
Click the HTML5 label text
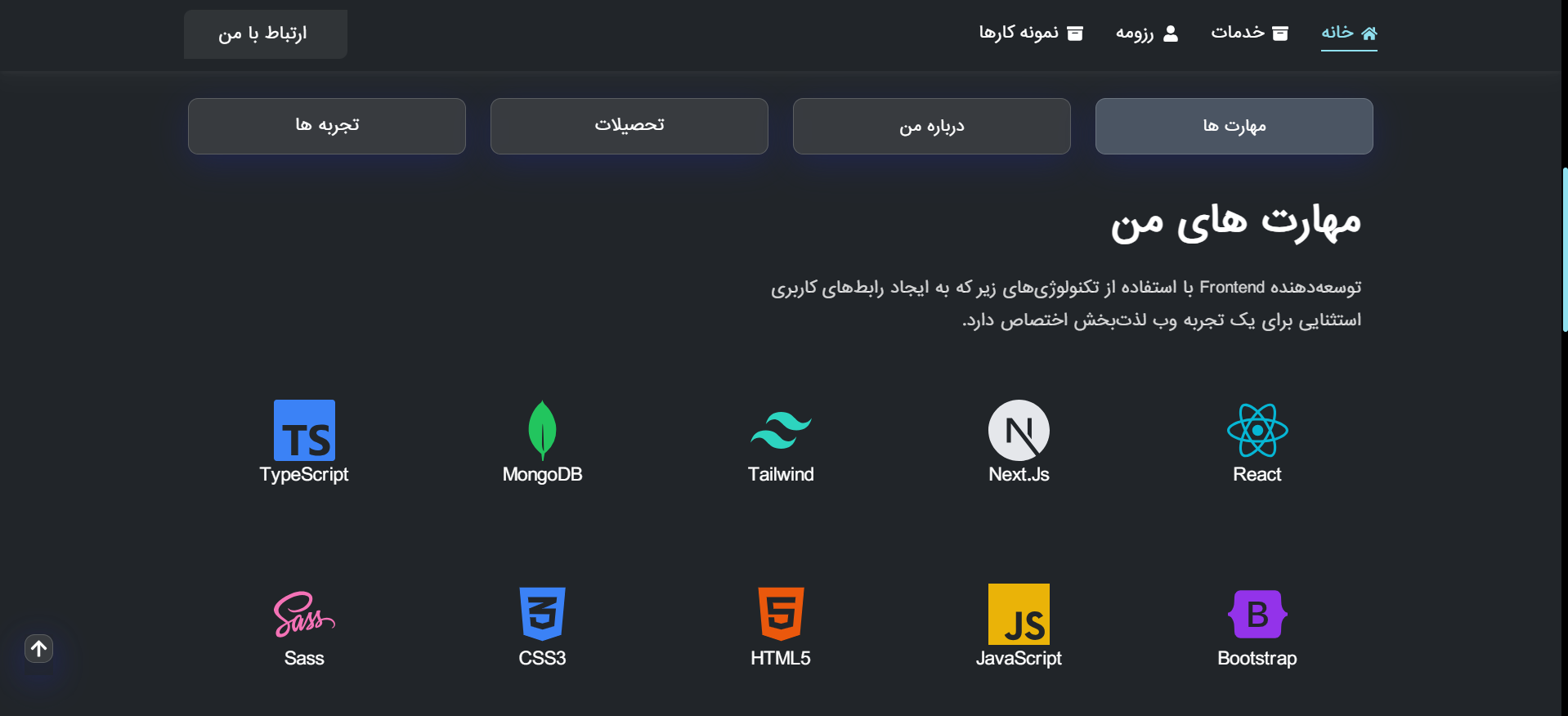coord(781,658)
